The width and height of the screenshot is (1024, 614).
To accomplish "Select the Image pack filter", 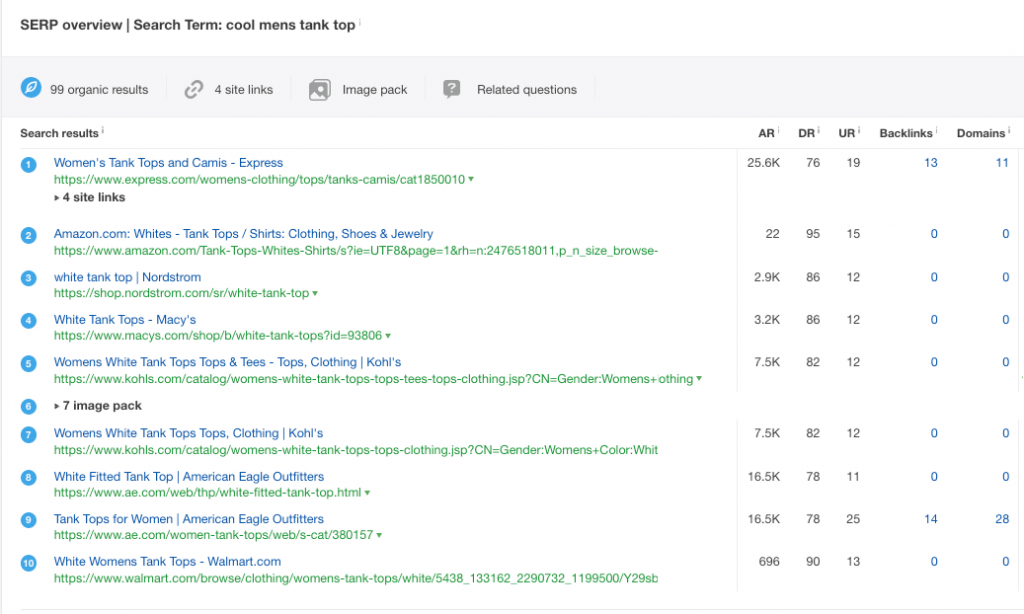I will [358, 89].
